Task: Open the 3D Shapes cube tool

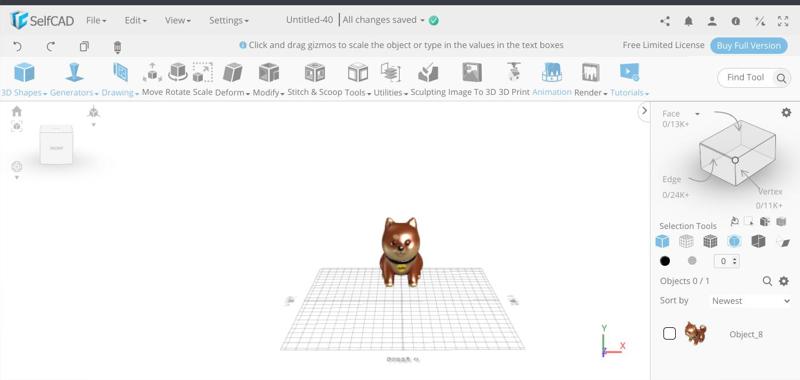Action: tap(24, 72)
